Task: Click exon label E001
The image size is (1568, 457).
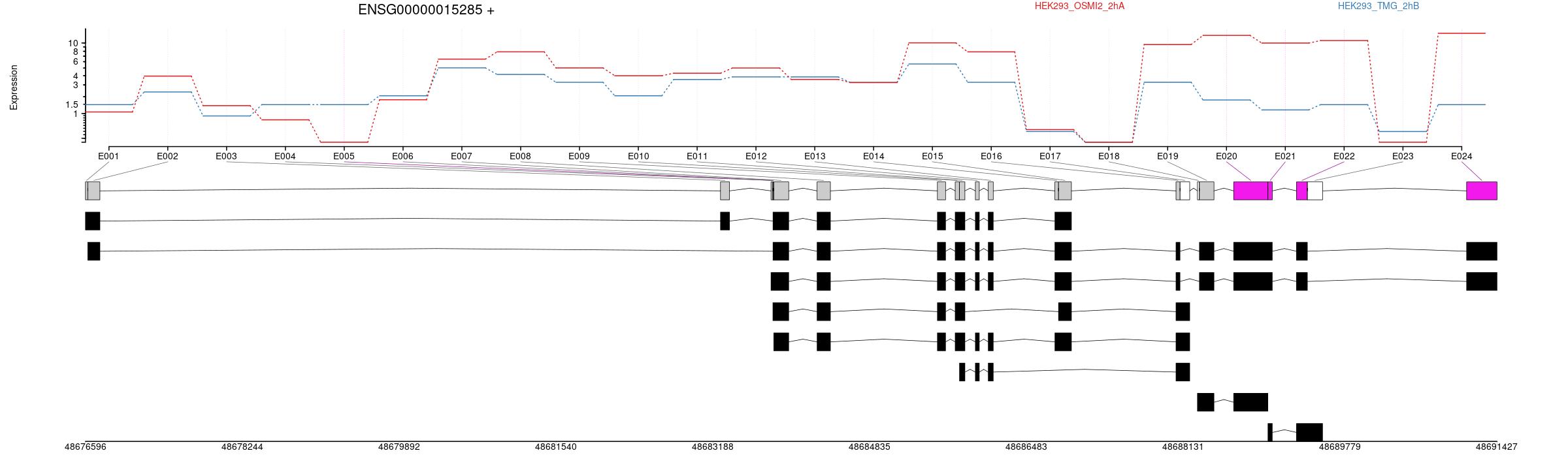Action: click(108, 156)
